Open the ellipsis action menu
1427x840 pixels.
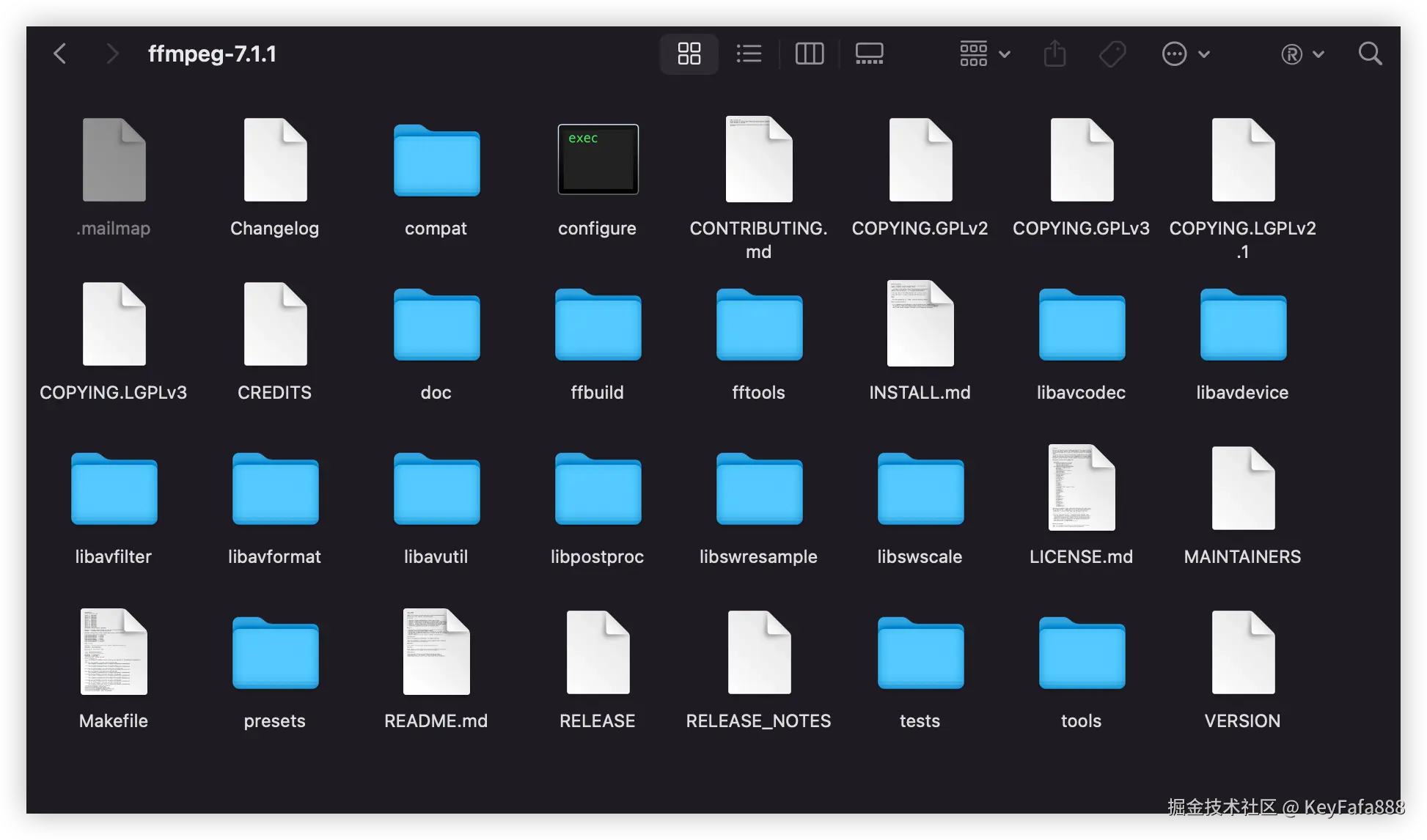tap(1185, 54)
